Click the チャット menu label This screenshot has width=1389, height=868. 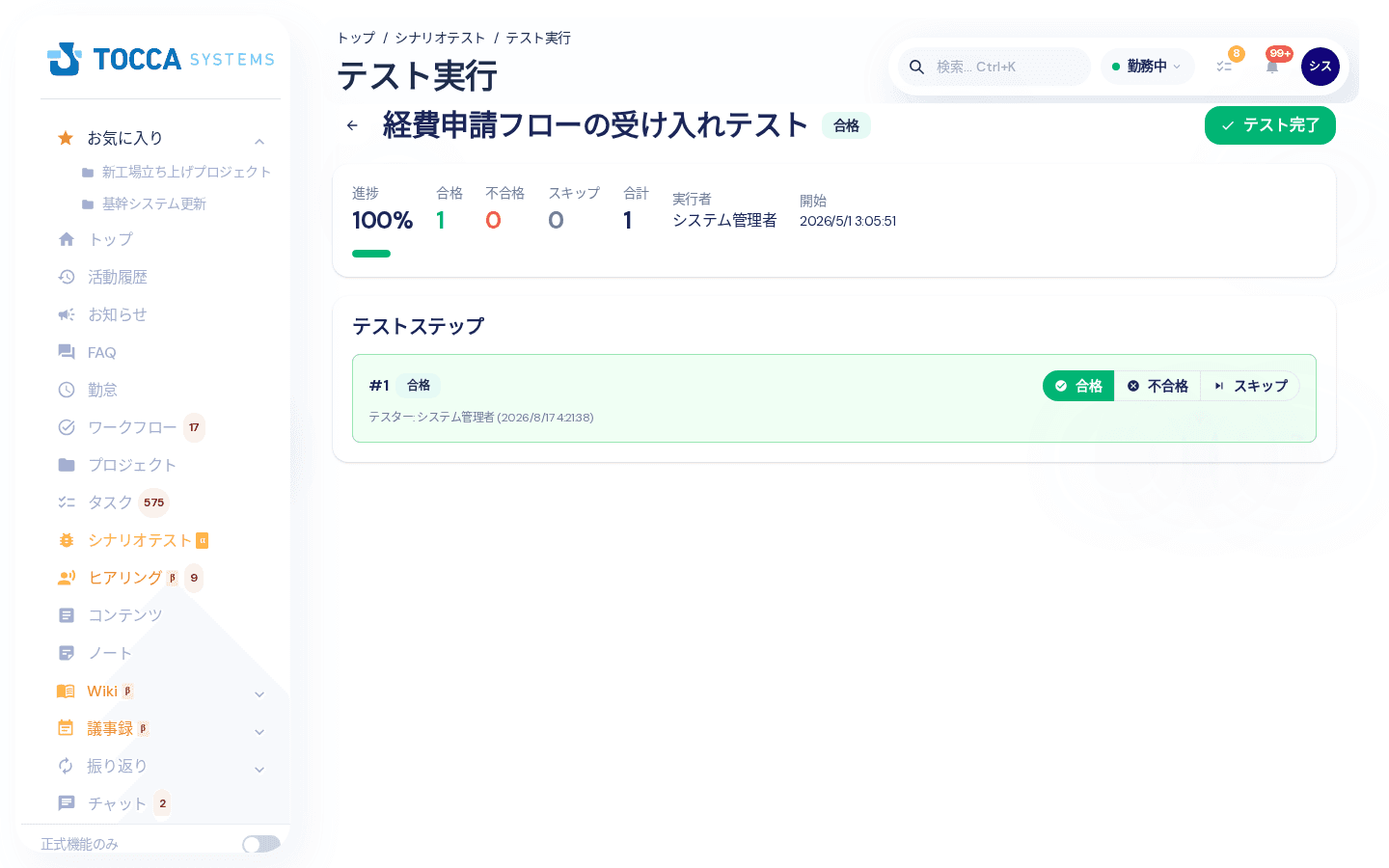117,803
